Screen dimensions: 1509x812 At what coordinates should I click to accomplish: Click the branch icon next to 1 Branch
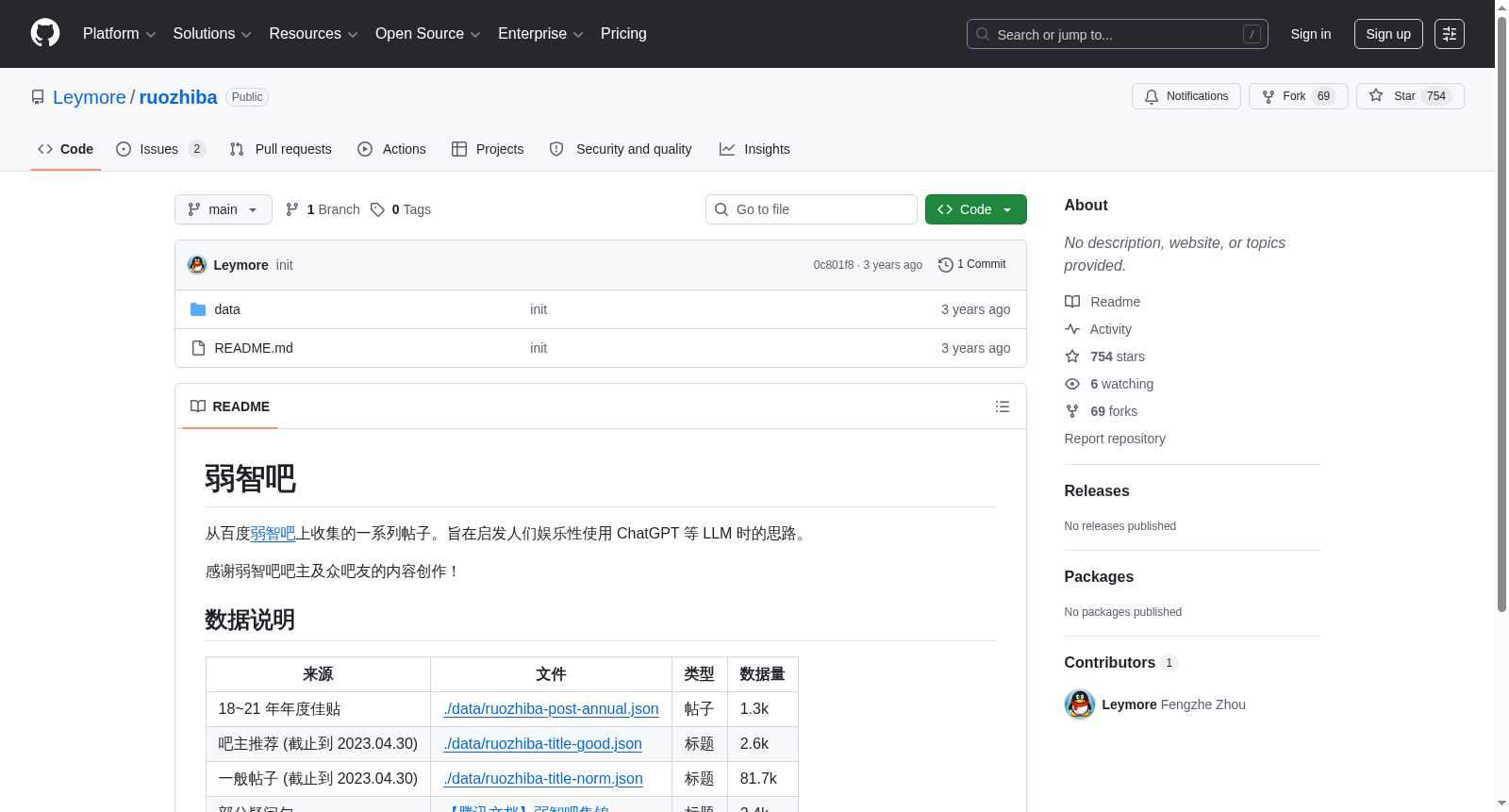click(x=292, y=209)
